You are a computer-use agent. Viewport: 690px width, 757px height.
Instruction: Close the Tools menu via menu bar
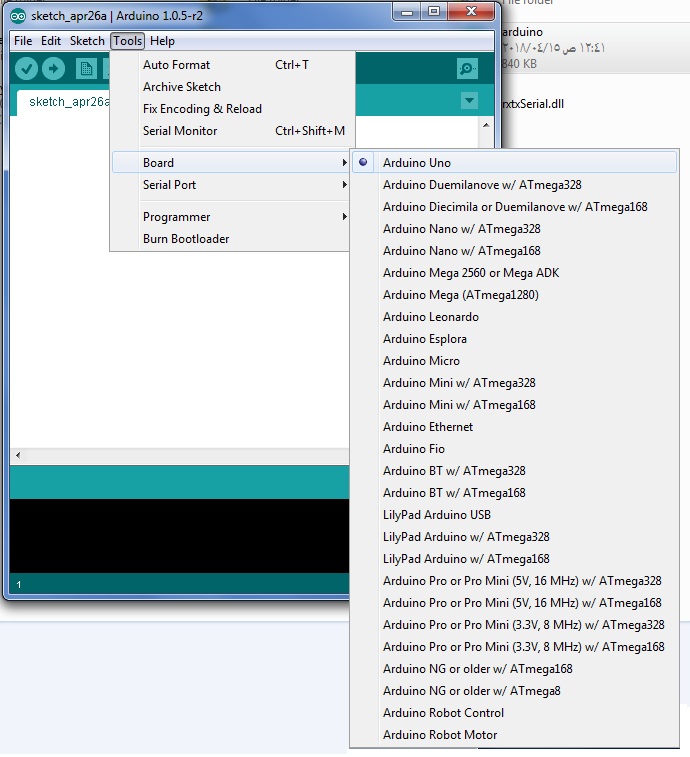tap(127, 41)
